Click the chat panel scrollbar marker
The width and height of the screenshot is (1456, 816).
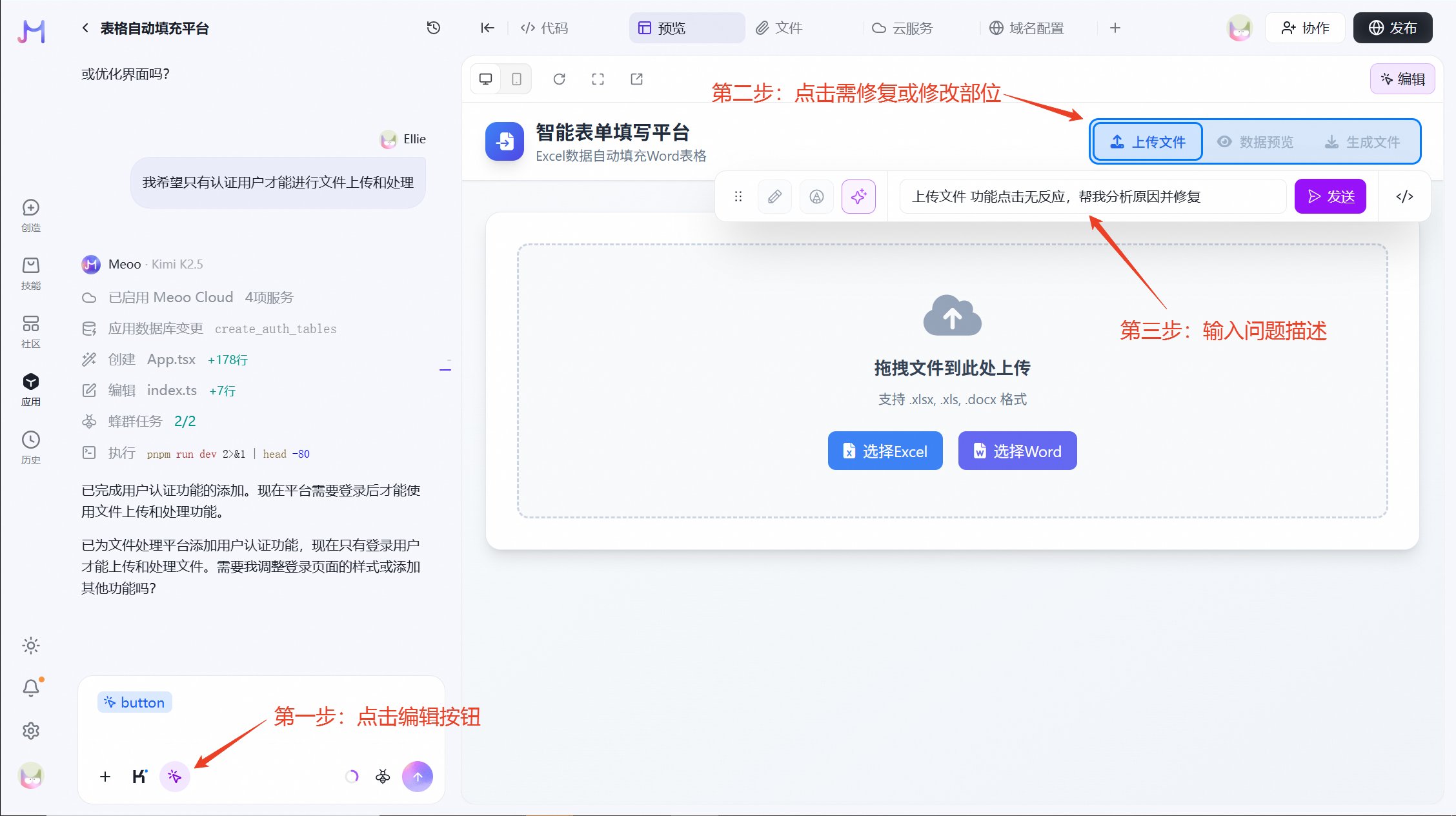tap(445, 369)
